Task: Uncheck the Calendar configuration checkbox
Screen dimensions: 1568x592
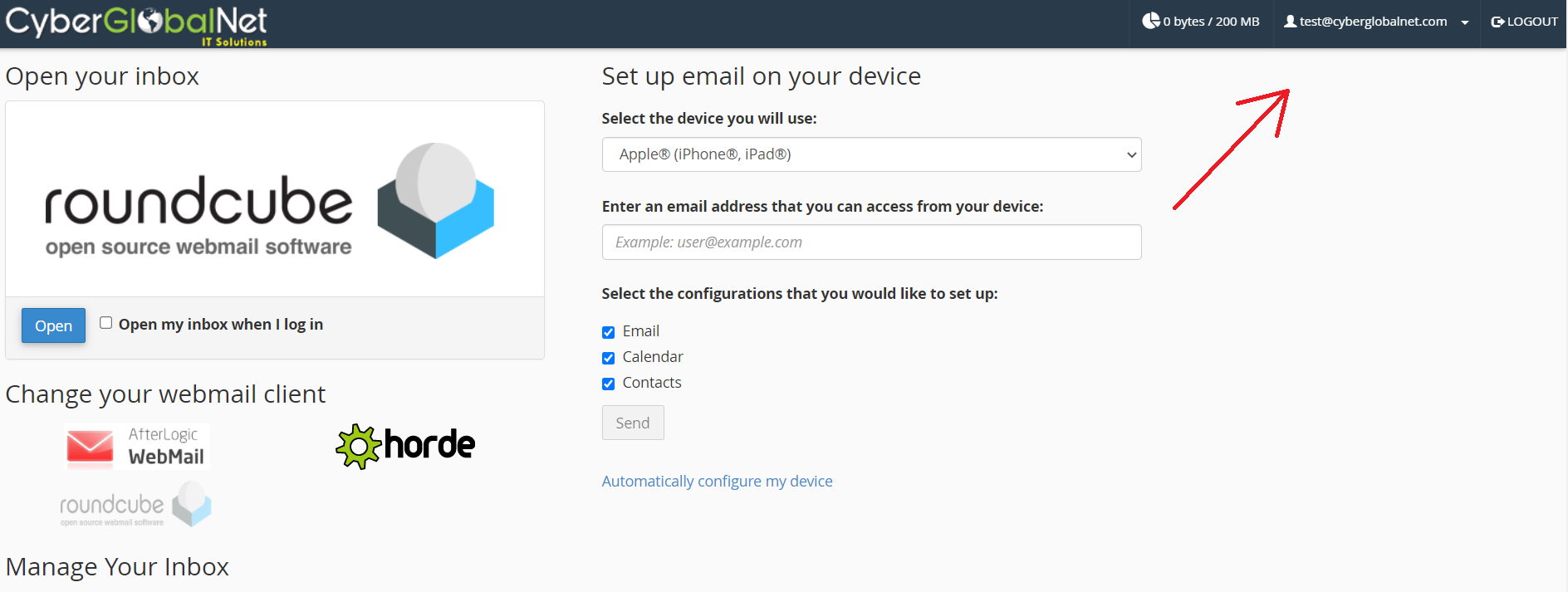Action: pyautogui.click(x=608, y=358)
